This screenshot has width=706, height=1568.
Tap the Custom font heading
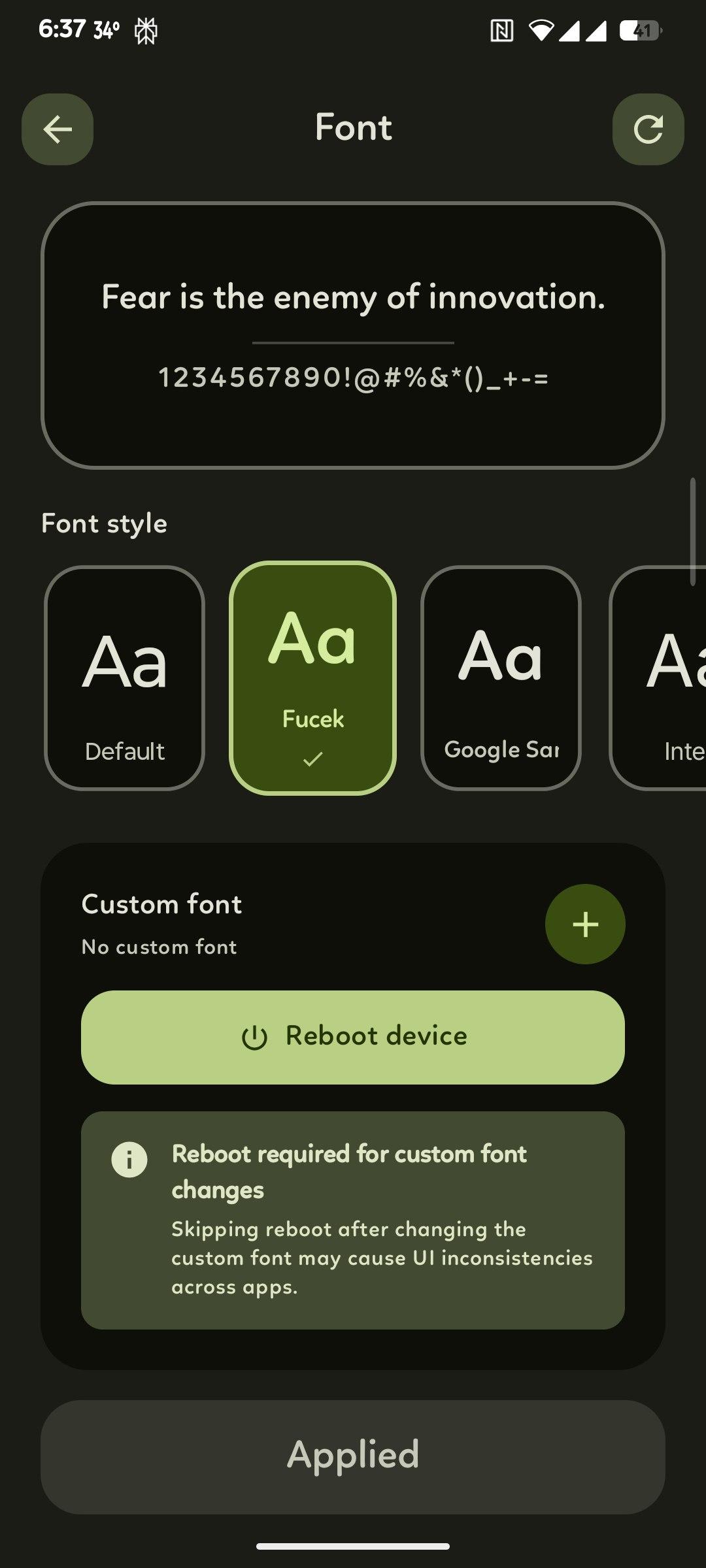161,904
